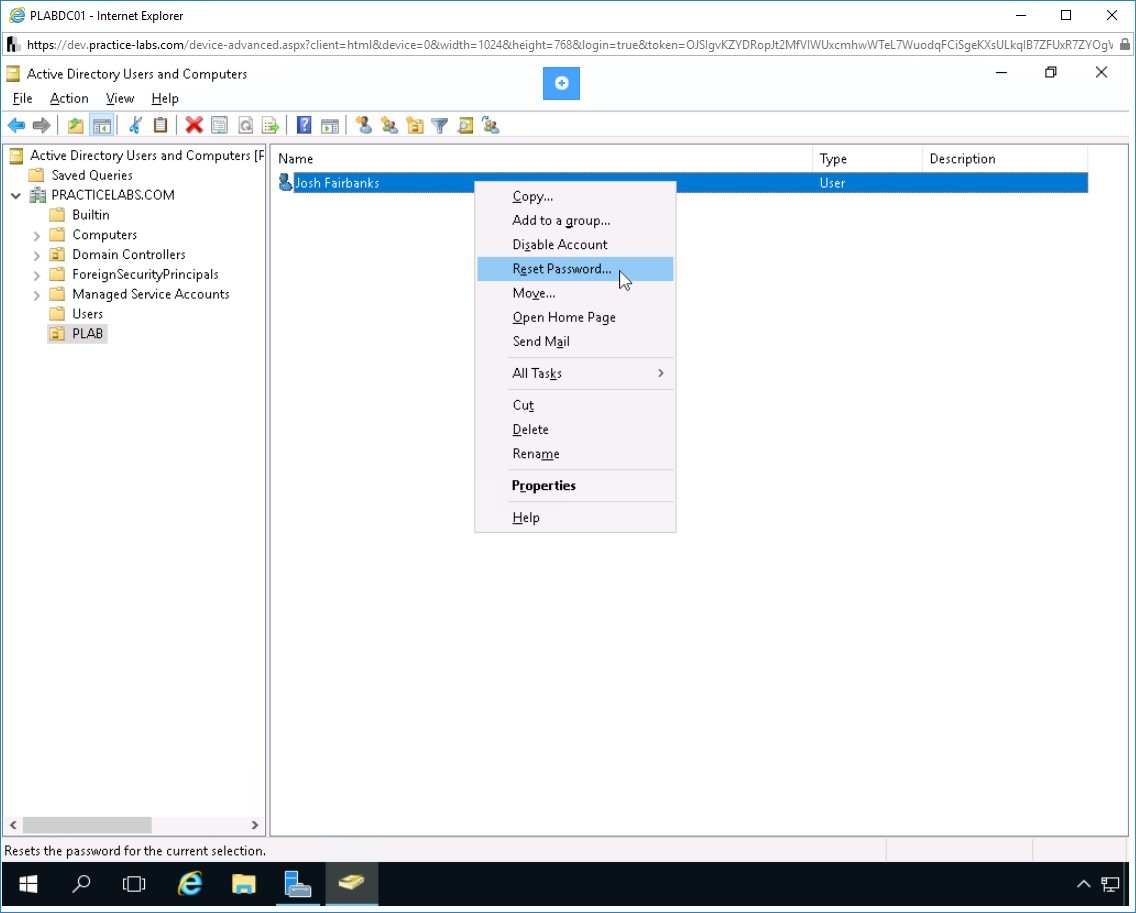Open the File menu
1136x913 pixels.
[22, 99]
